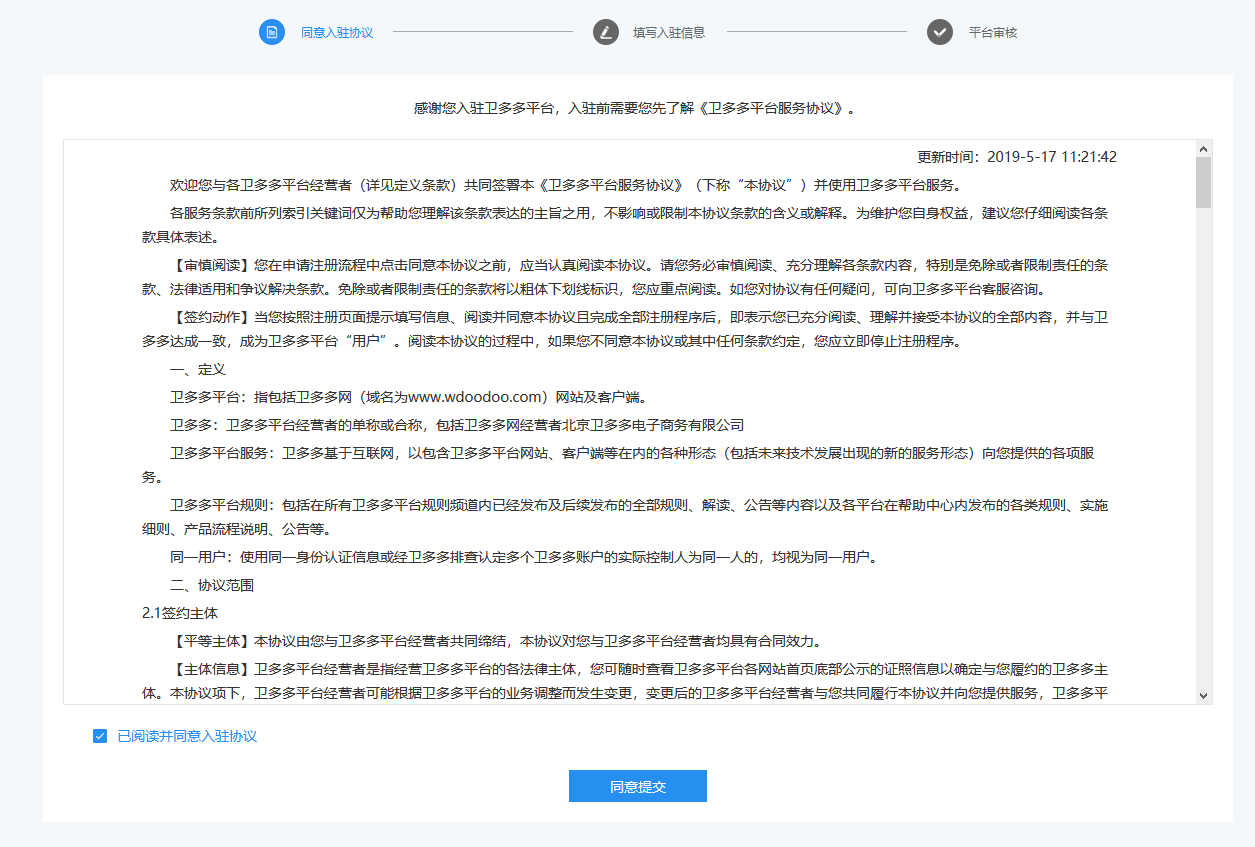
Task: Click the 【审慎阅读】 paragraph label
Action: click(212, 265)
